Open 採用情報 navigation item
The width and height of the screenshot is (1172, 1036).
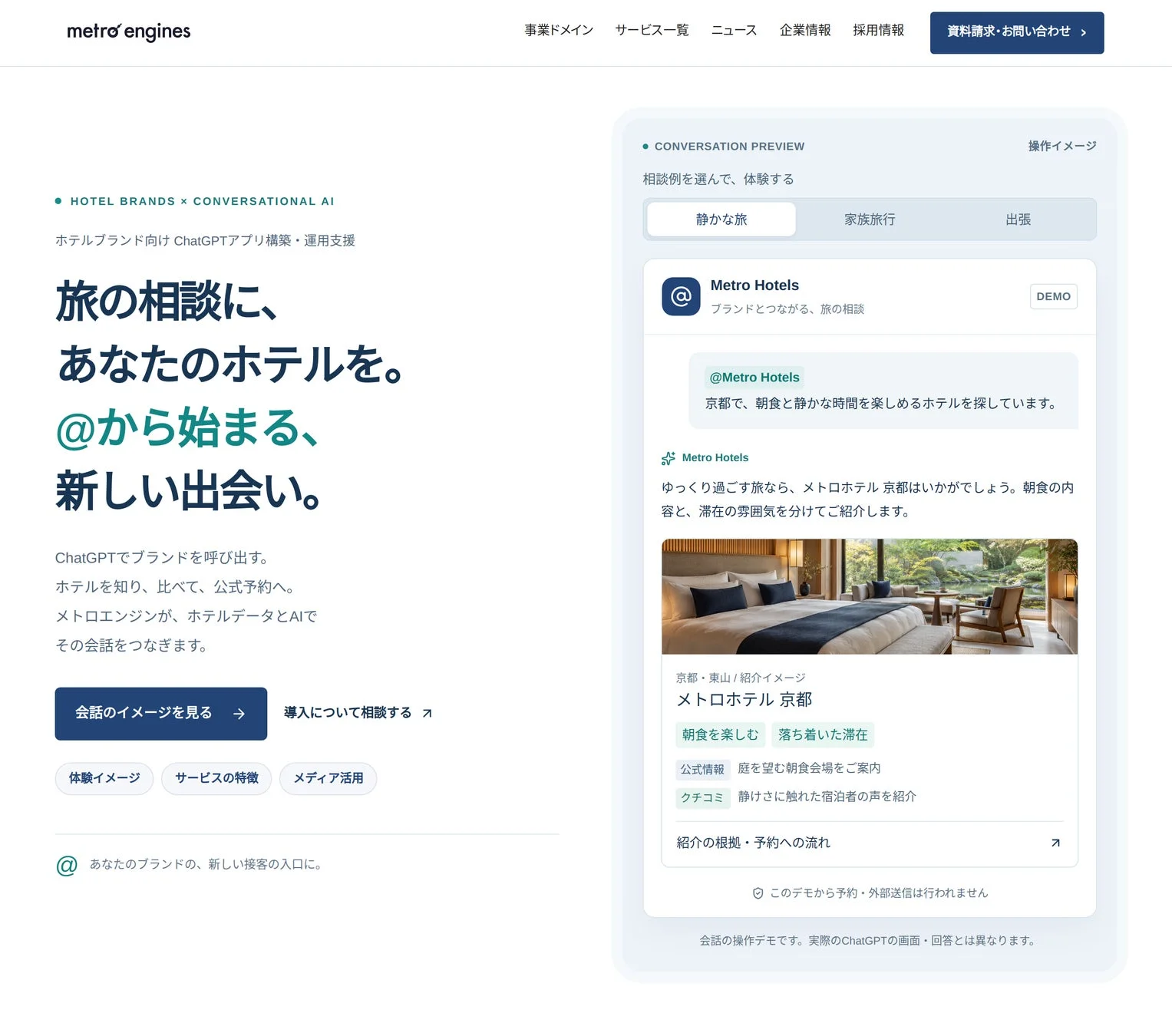[x=878, y=30]
